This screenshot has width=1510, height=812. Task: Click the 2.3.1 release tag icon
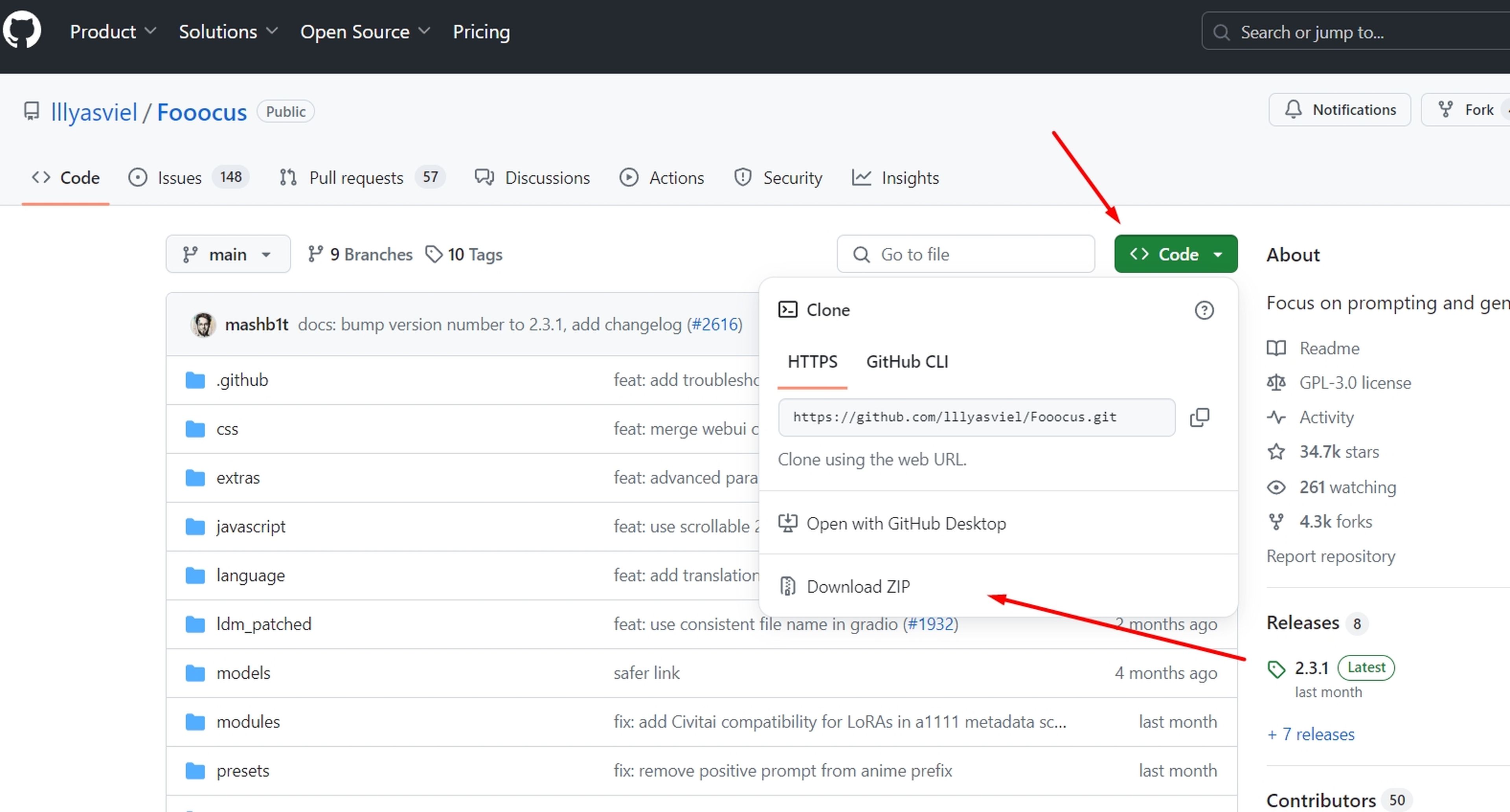click(1276, 669)
